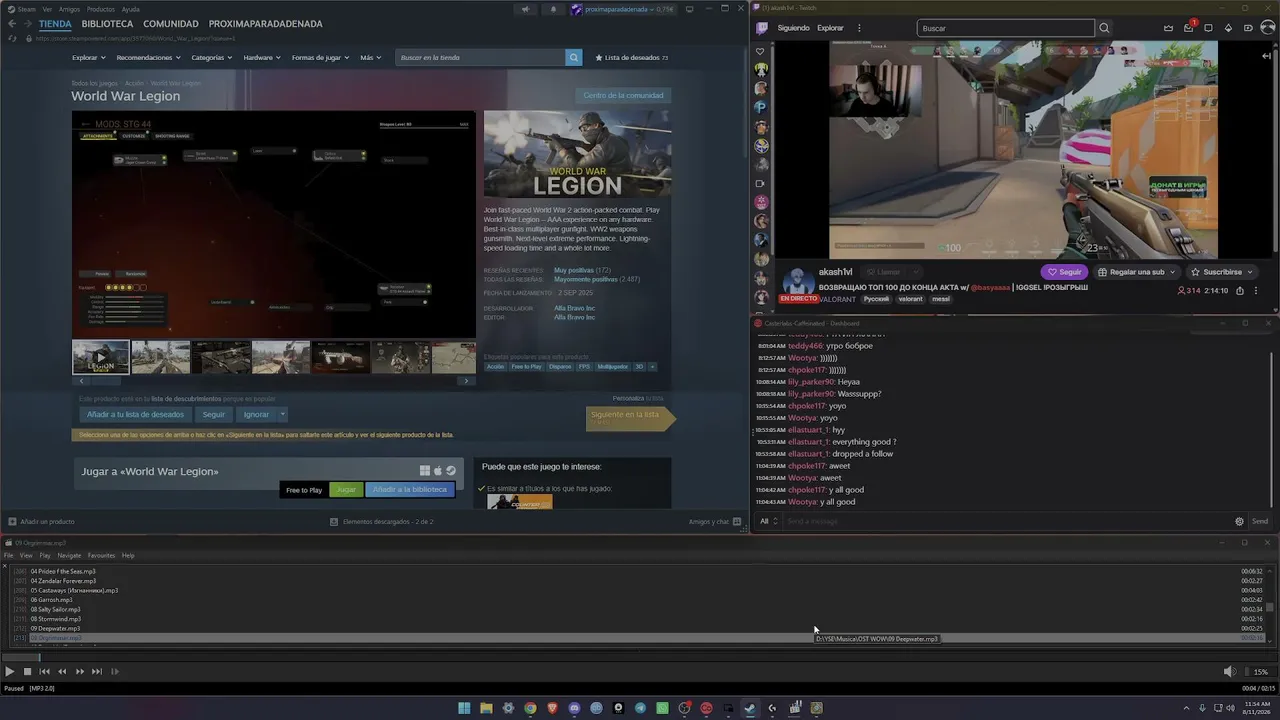Open the Navigate menu in music player

pos(69,556)
